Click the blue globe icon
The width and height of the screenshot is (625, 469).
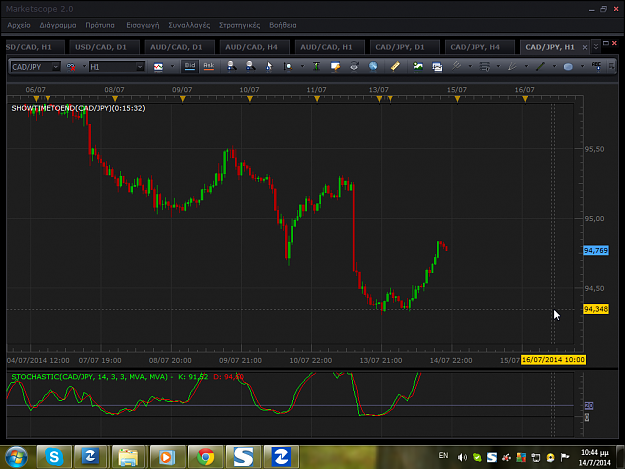pyautogui.click(x=373, y=66)
